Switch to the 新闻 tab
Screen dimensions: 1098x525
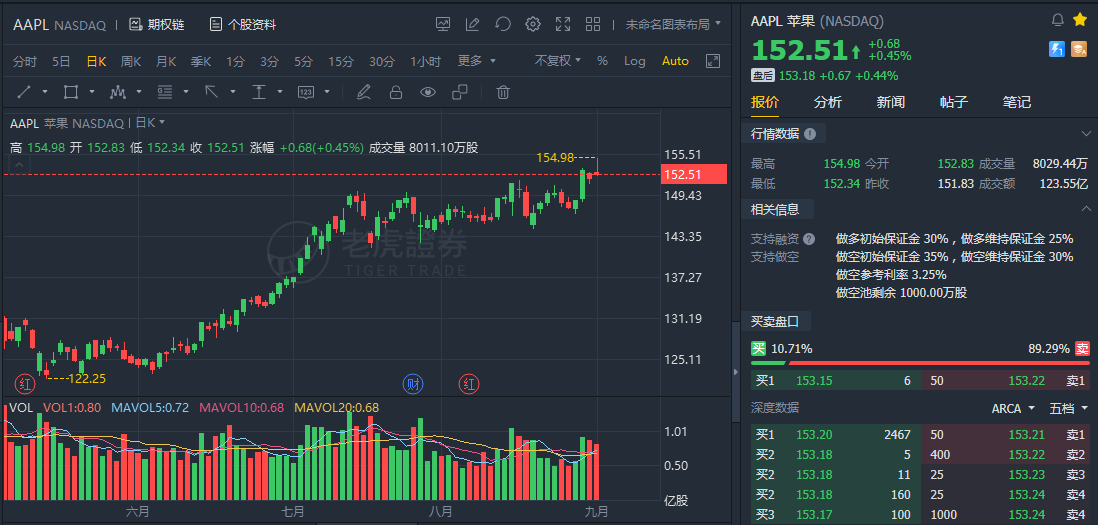(890, 102)
